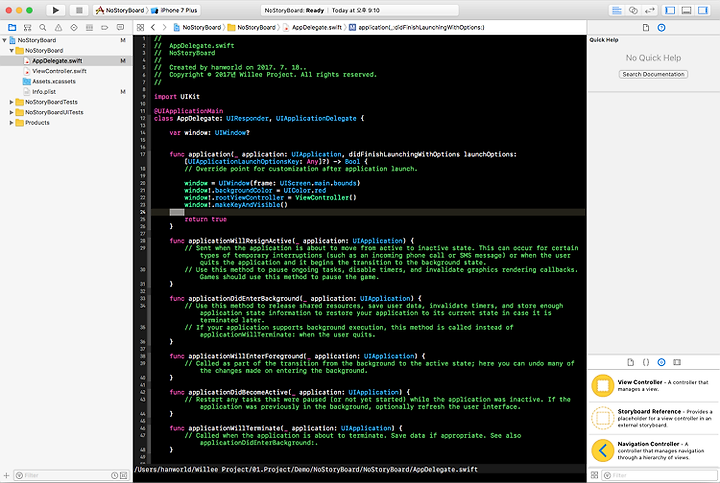Show the Media library
This screenshot has width=720, height=483.
(x=677, y=362)
